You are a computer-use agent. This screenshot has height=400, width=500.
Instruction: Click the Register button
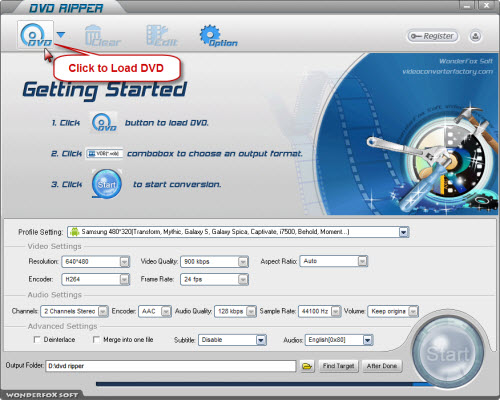pyautogui.click(x=432, y=36)
